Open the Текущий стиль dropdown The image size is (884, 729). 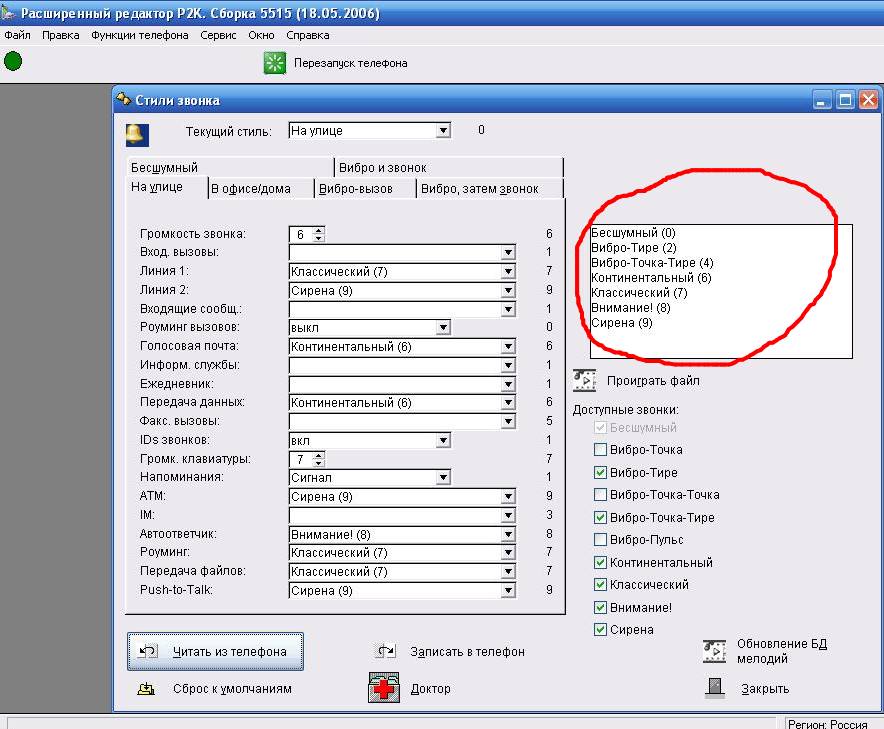coord(443,131)
